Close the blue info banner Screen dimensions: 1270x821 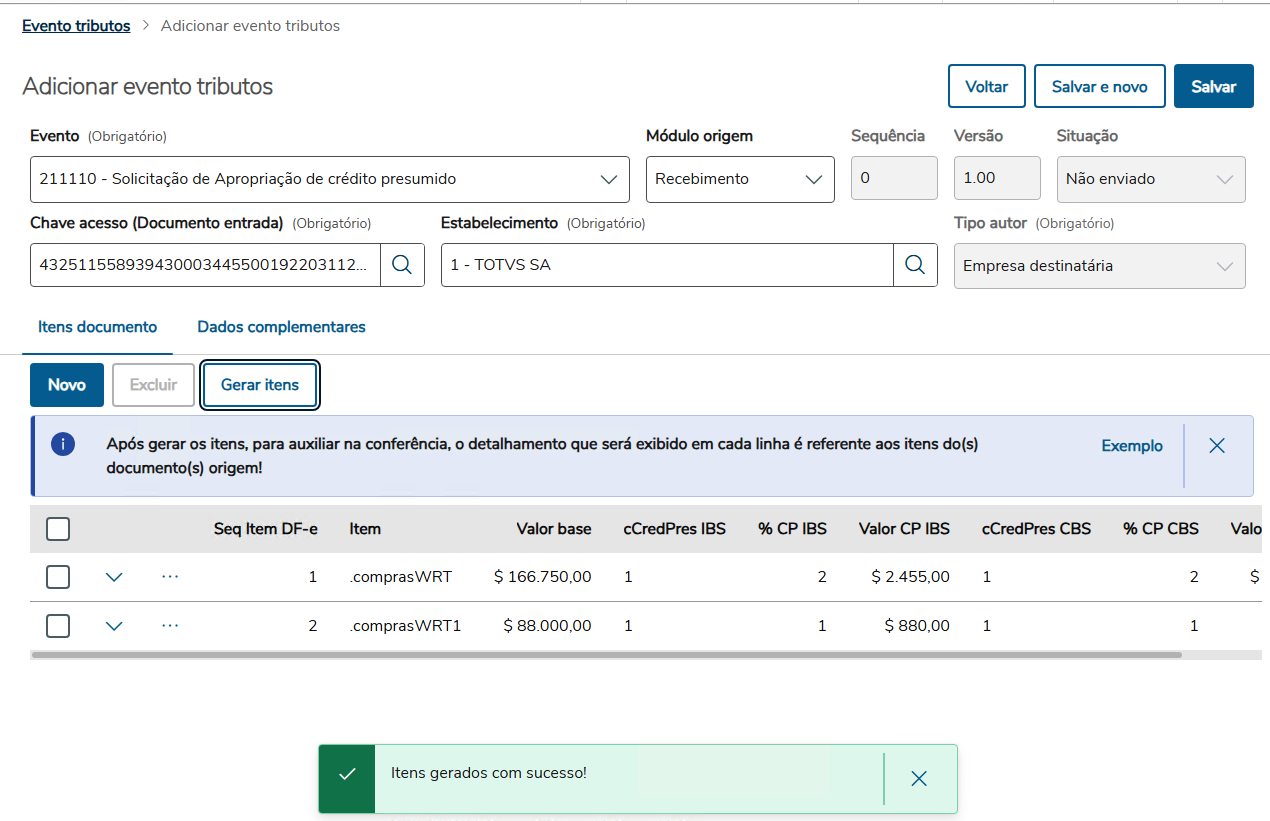(1217, 446)
